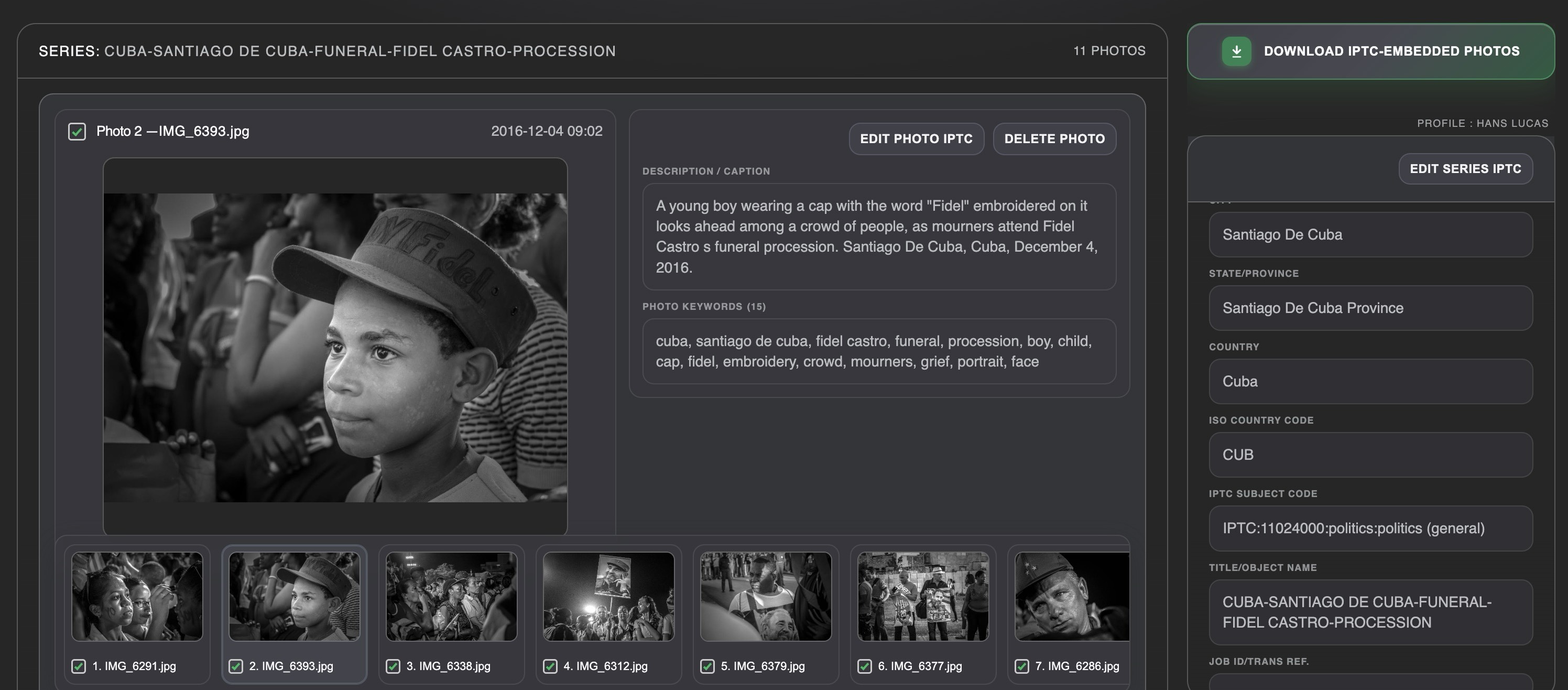Click the green download arrow icon
Viewport: 1568px width, 690px height.
[1236, 51]
